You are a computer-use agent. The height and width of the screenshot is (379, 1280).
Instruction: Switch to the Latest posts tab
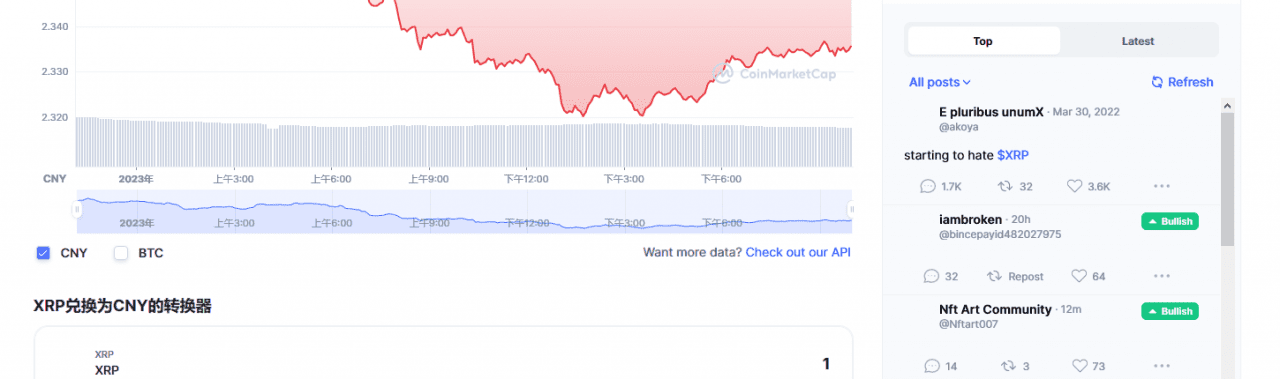tap(1138, 41)
